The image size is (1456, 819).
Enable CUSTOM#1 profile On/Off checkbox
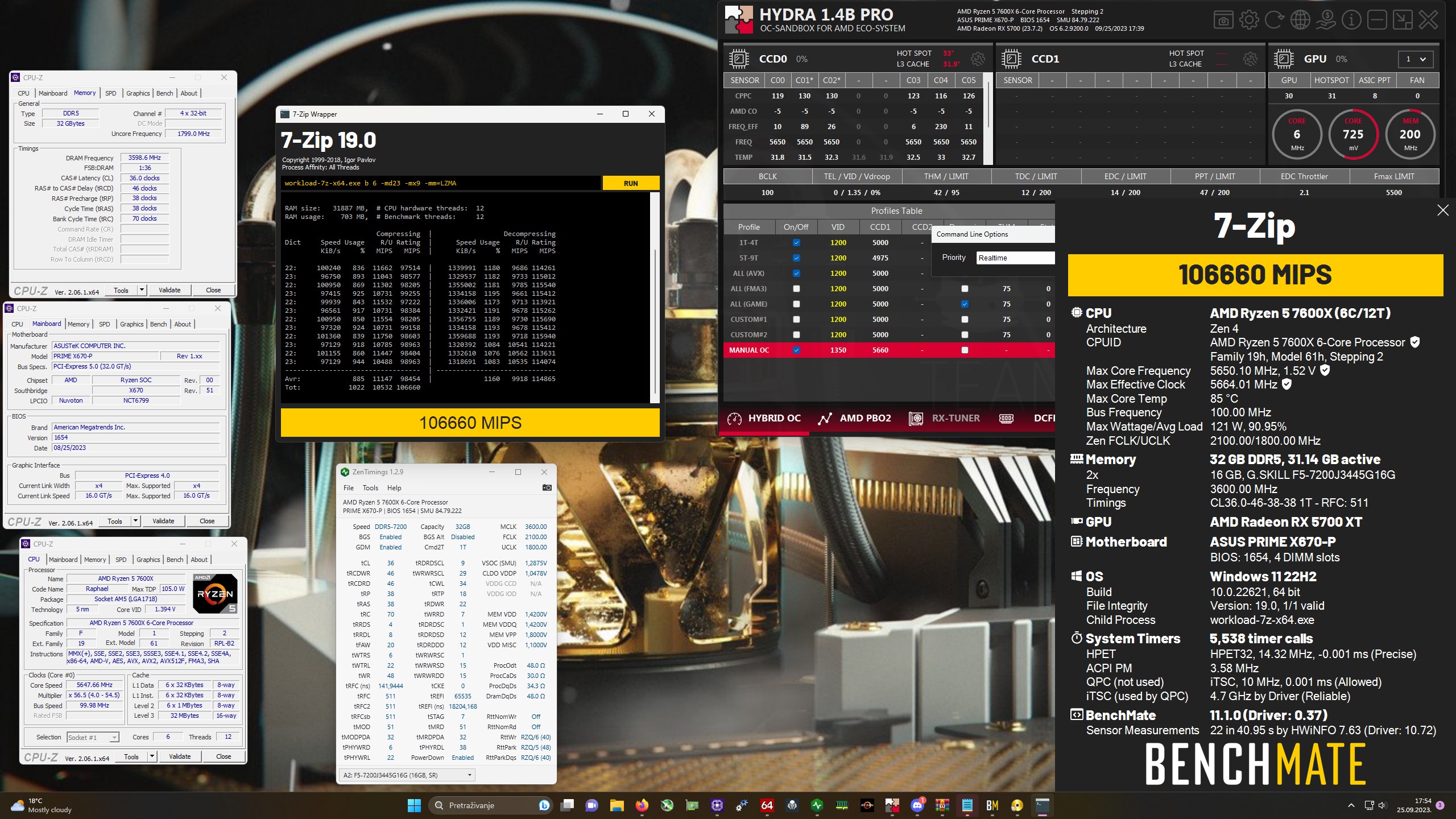point(796,320)
